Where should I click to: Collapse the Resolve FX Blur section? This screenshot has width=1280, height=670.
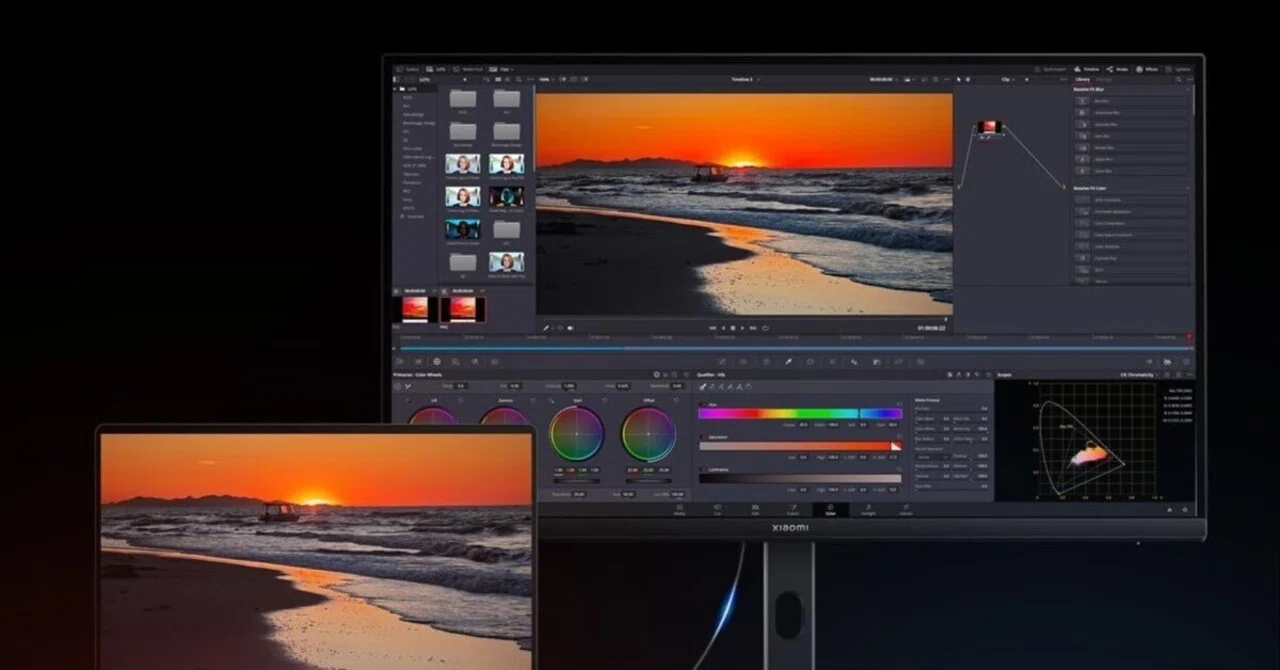[1189, 89]
